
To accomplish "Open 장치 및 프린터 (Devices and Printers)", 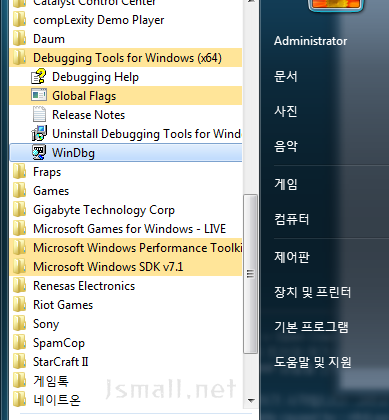I will [312, 292].
